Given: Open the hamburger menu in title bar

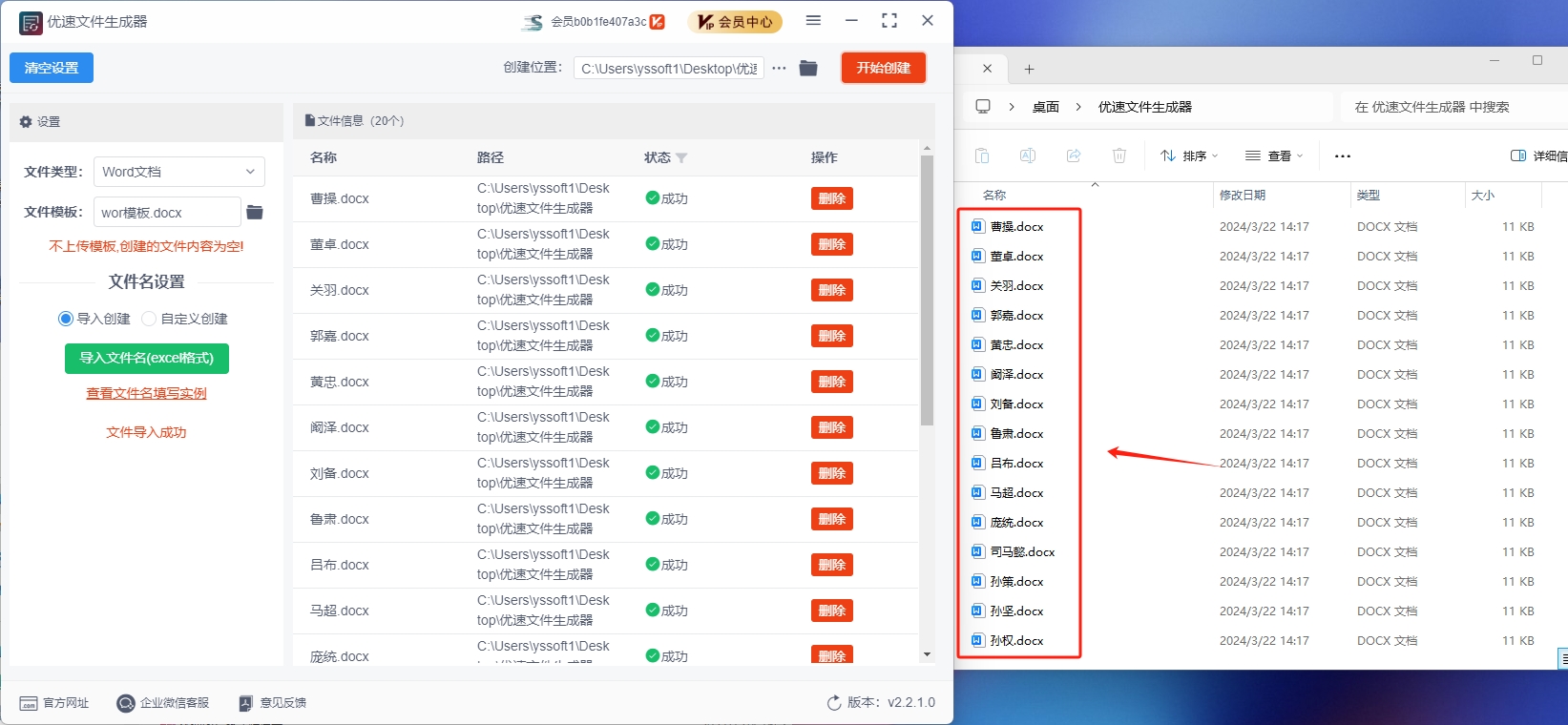Looking at the screenshot, I should coord(813,20).
